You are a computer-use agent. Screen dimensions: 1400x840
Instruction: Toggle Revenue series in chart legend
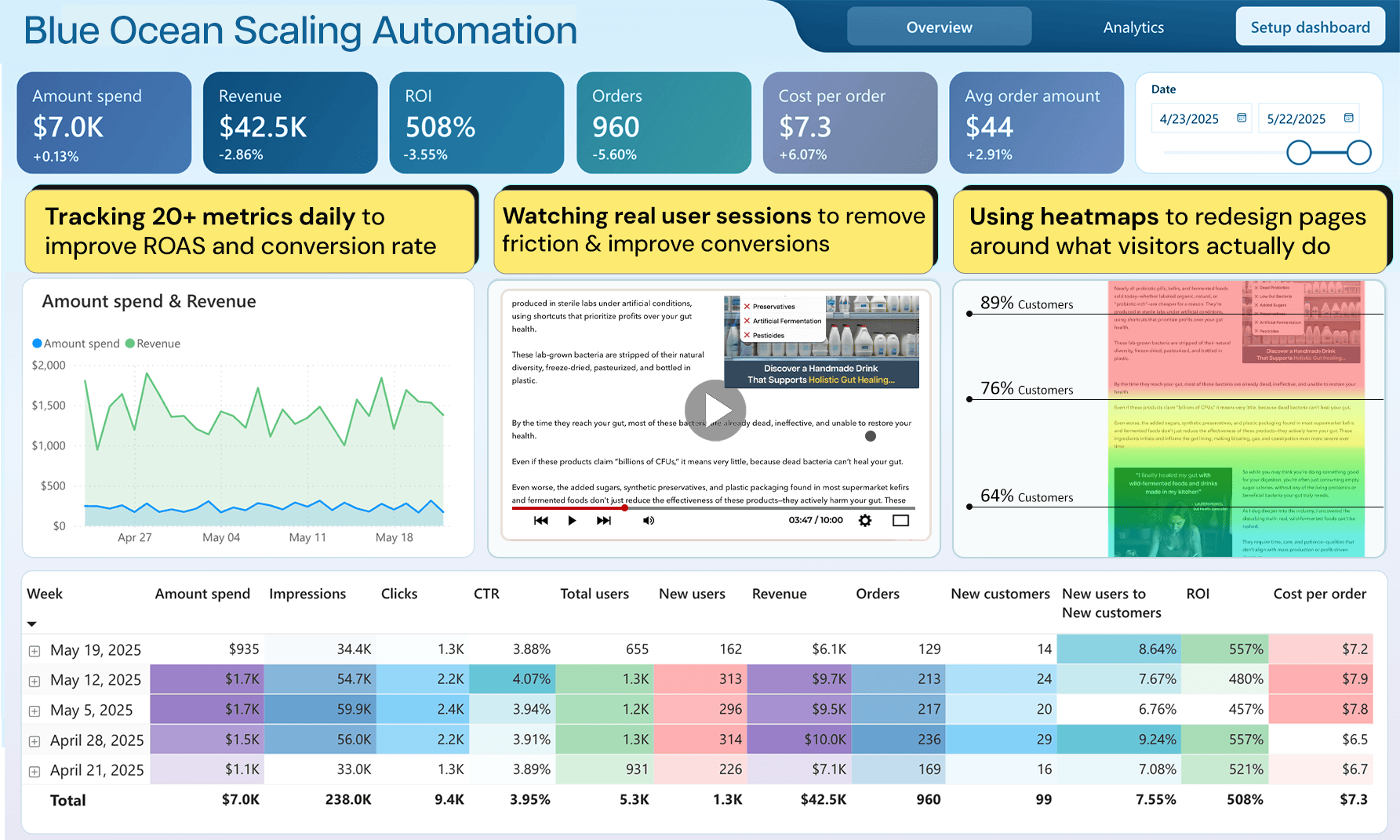[x=153, y=344]
